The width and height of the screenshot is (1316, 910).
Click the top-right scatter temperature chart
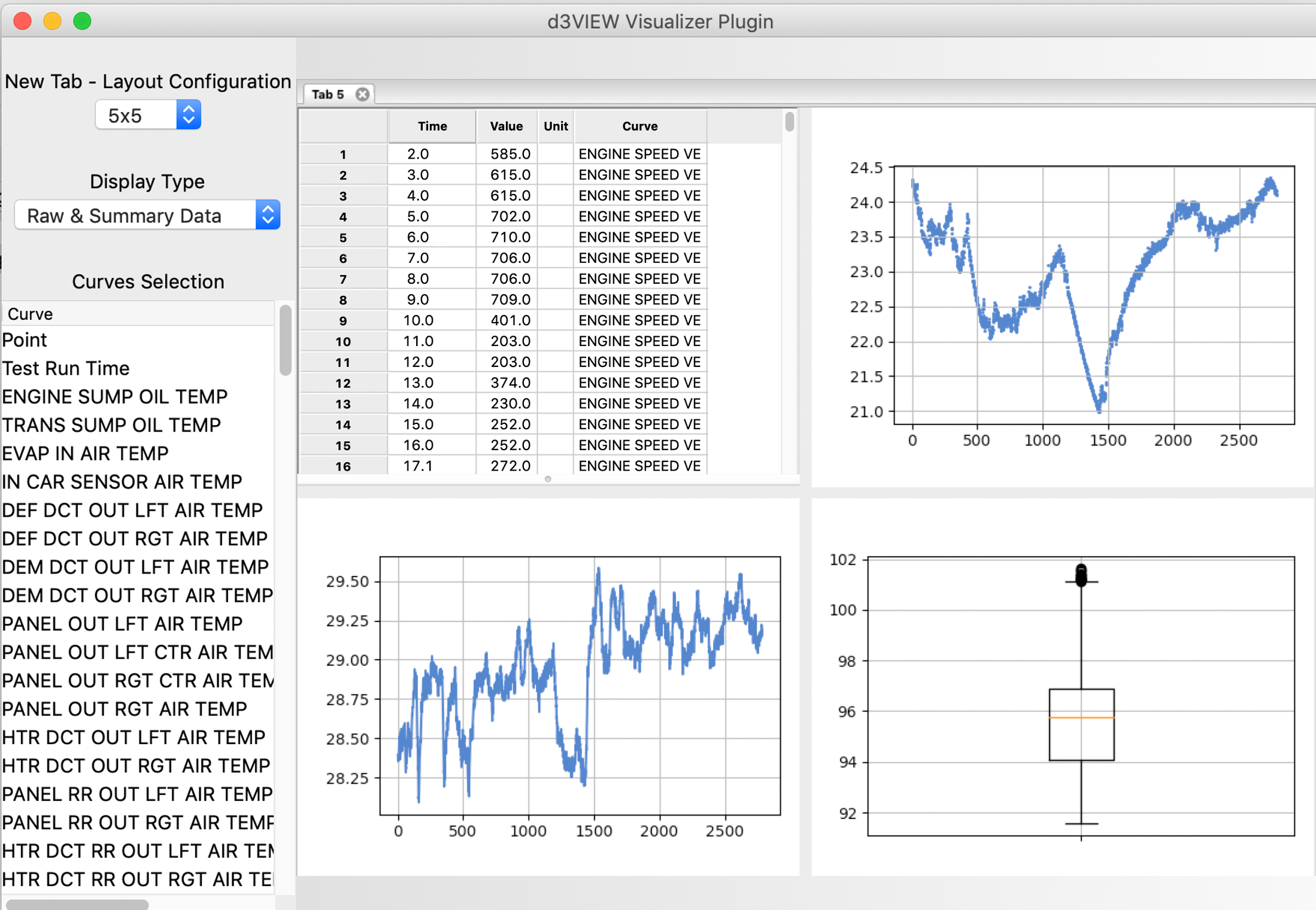click(x=1063, y=298)
